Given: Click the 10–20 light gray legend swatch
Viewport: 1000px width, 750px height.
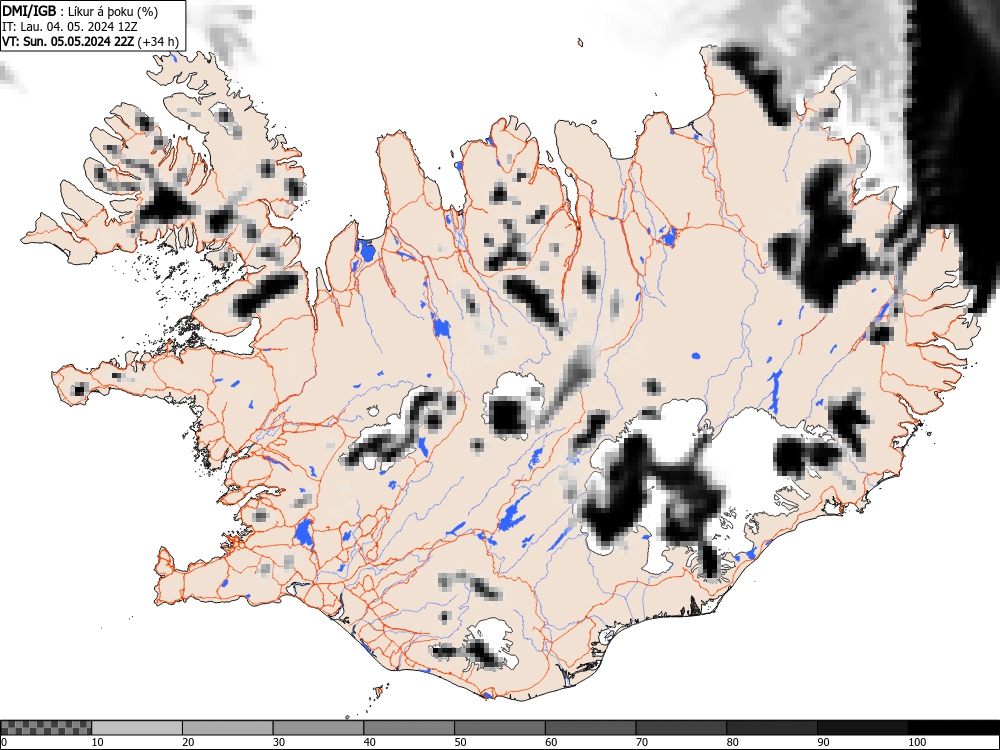Looking at the screenshot, I should point(137,728).
